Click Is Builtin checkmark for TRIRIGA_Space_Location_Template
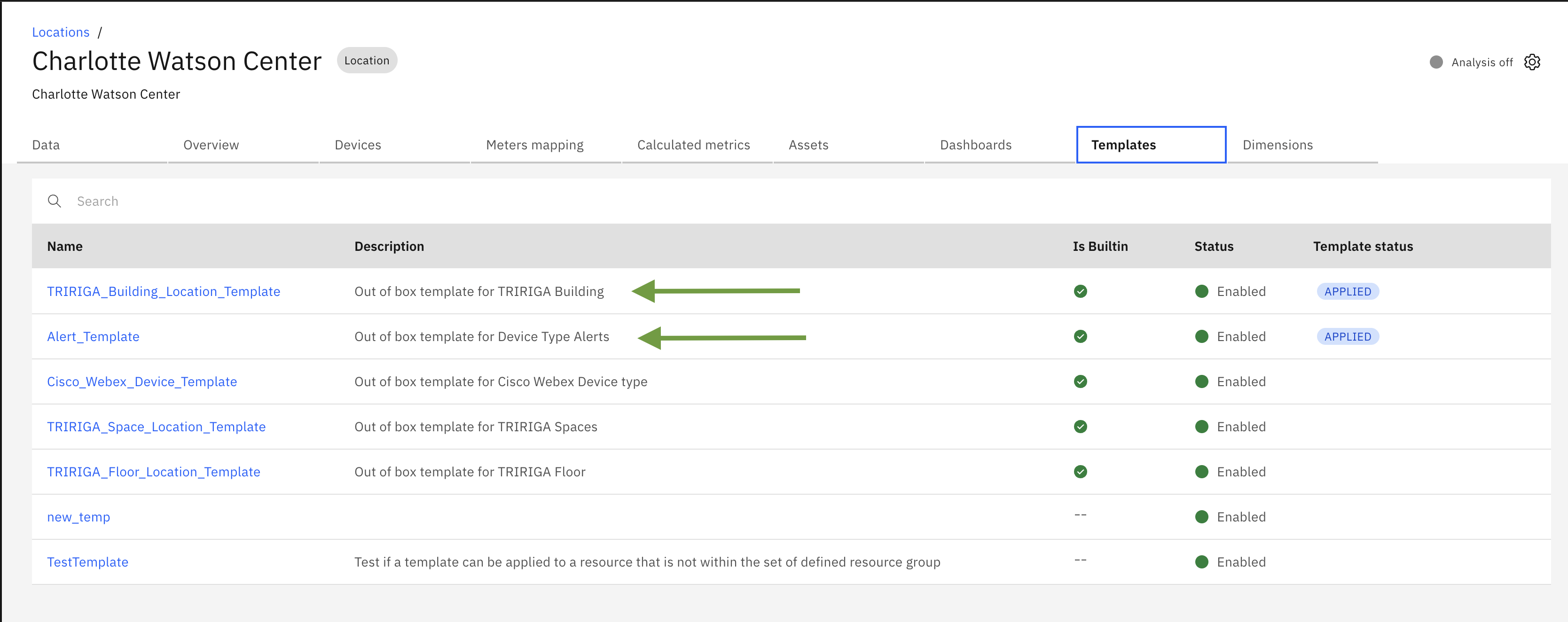This screenshot has width=1568, height=622. (1081, 427)
